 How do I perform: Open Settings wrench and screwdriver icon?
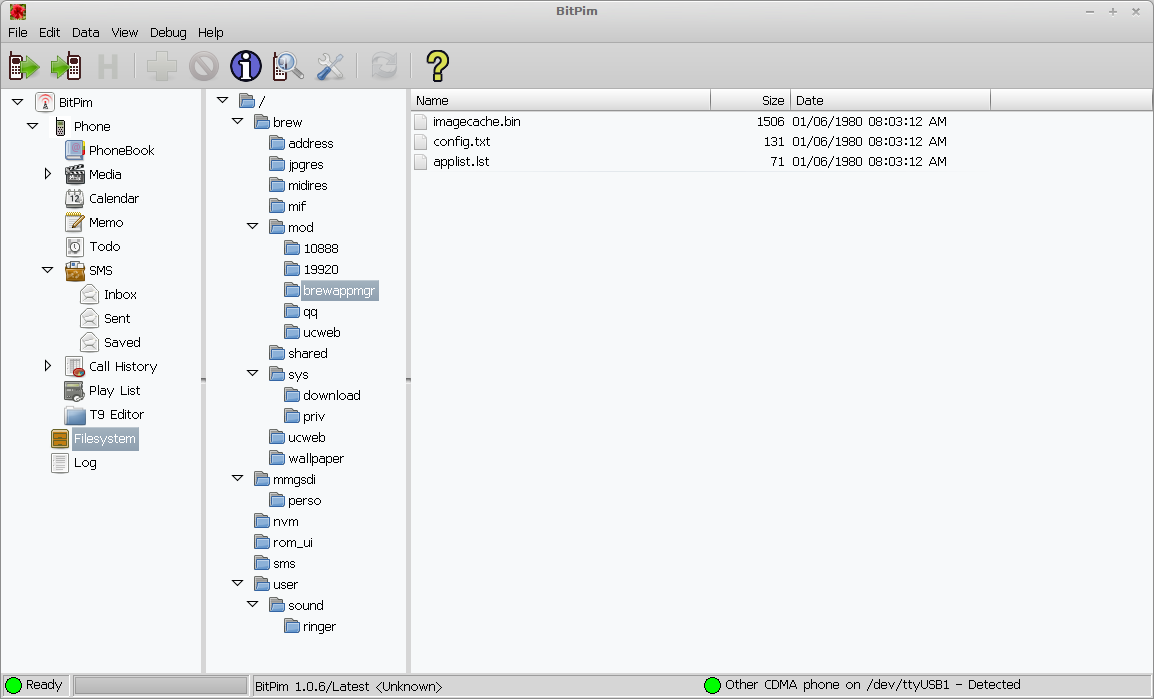pos(330,66)
